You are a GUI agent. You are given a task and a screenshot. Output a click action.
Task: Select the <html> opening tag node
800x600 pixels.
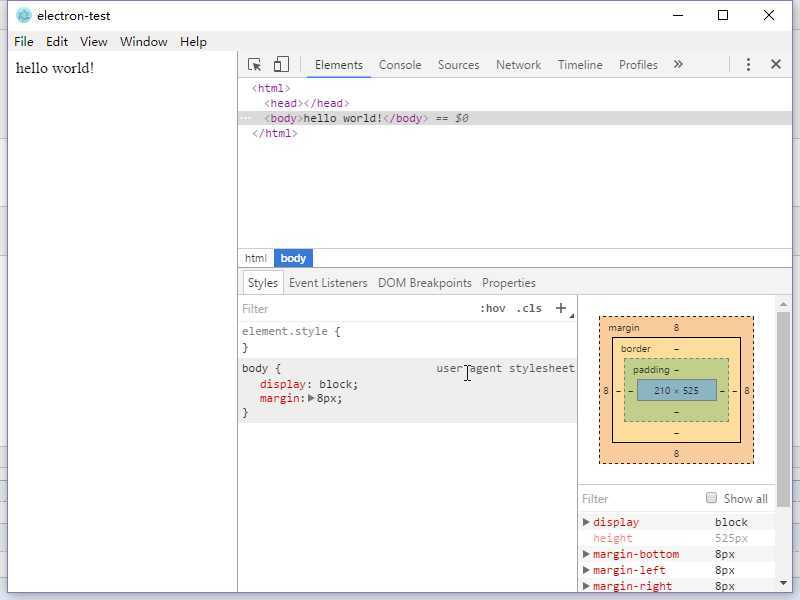271,88
